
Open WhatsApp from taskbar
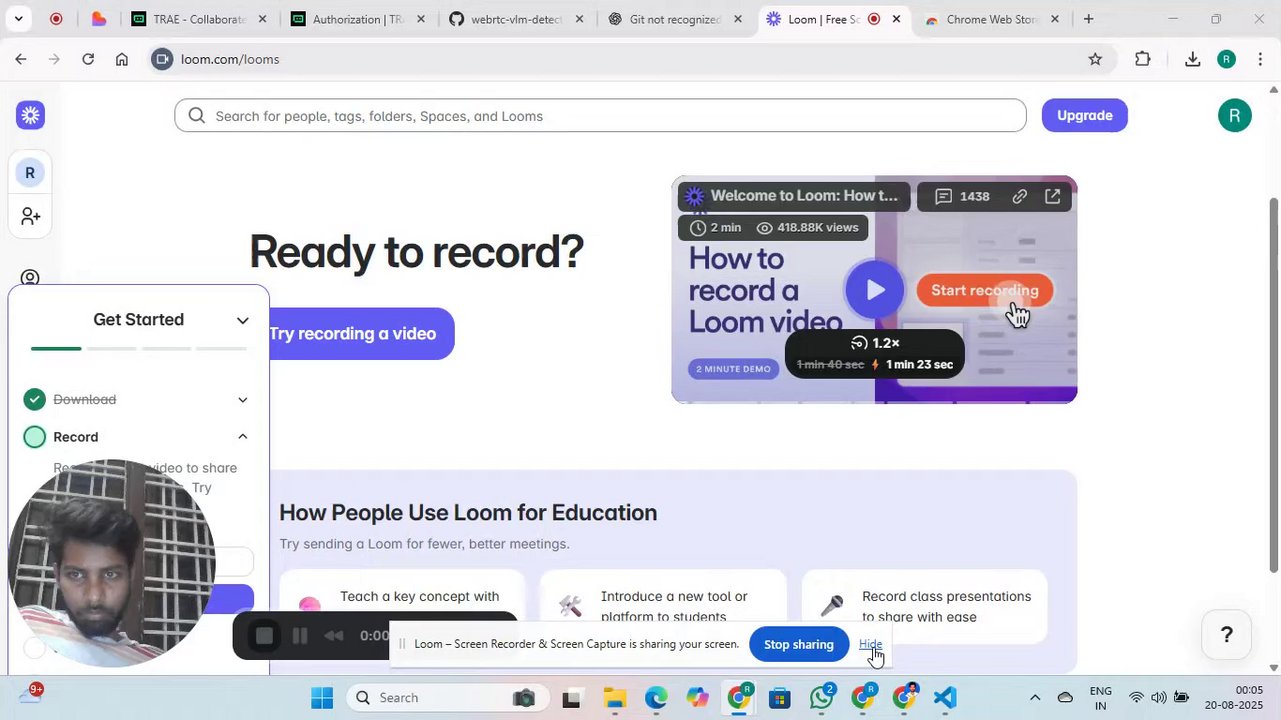[822, 698]
